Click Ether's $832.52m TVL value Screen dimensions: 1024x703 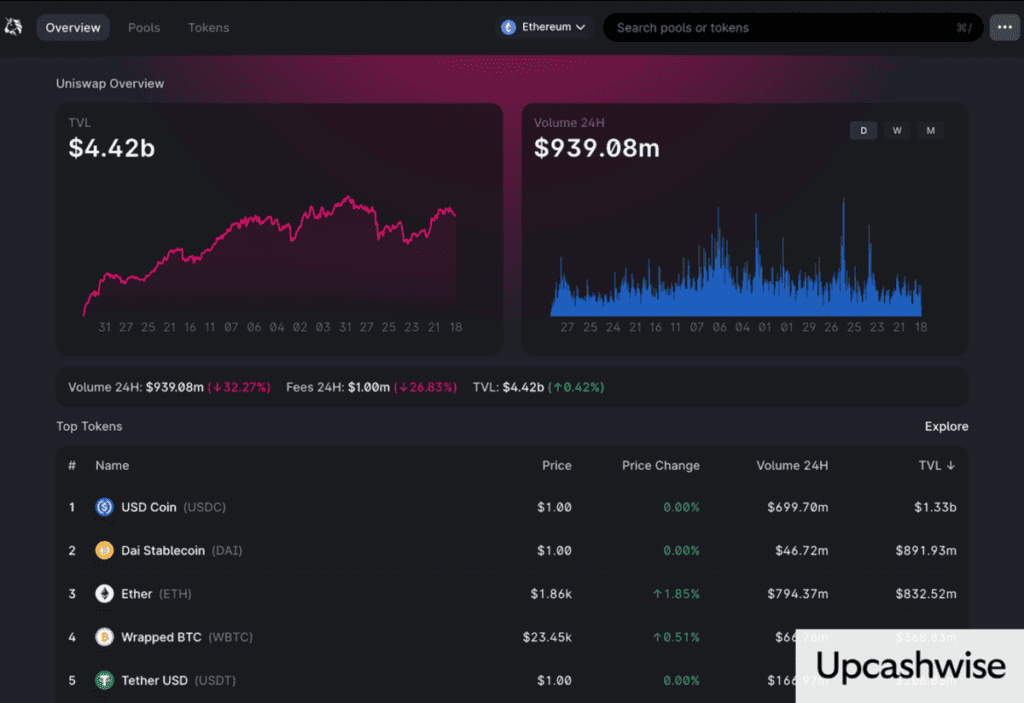pyautogui.click(x=926, y=594)
